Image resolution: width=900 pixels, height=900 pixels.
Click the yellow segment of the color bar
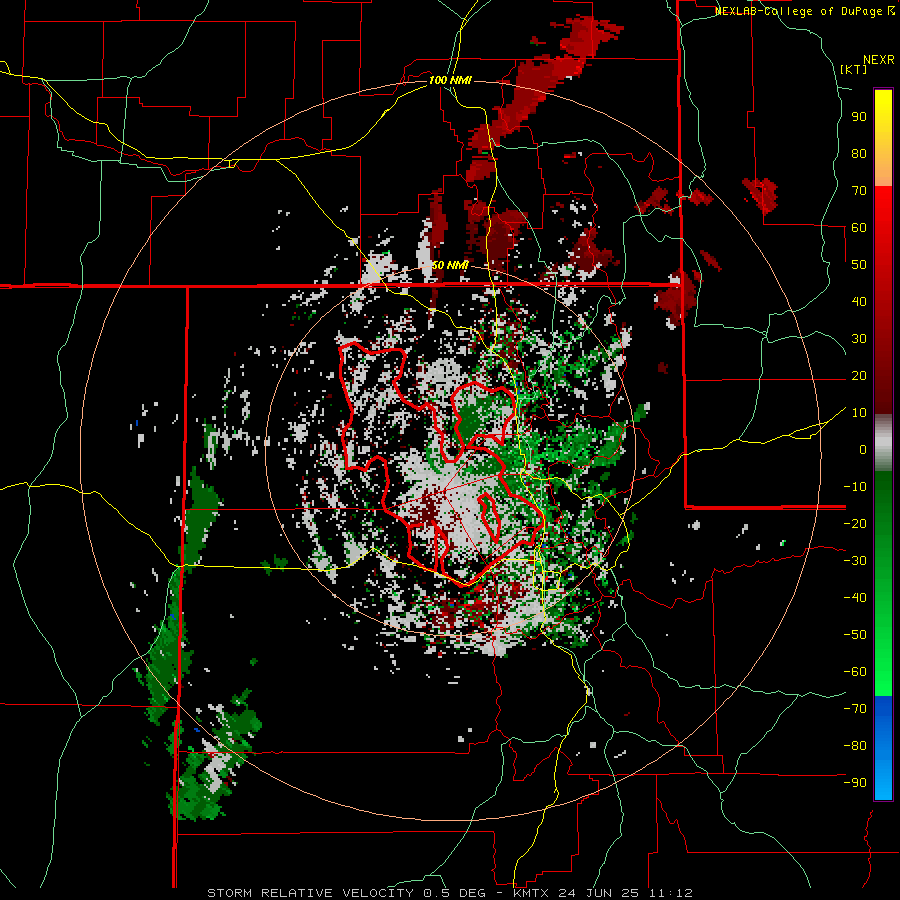(x=883, y=138)
